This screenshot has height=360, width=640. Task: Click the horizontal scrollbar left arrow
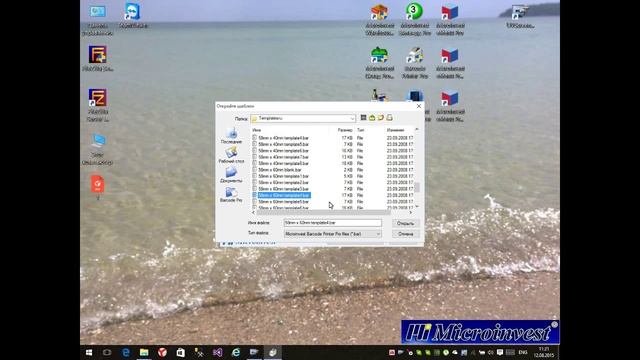253,212
